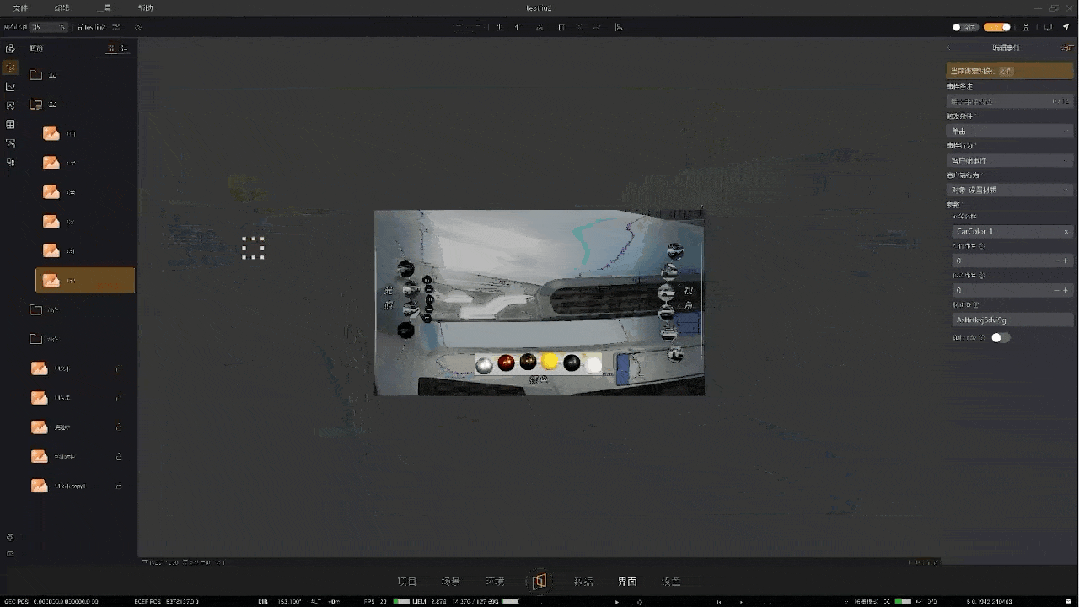Image resolution: width=1079 pixels, height=607 pixels.
Task: Open the CarColor 1 dropdown
Action: (1009, 231)
